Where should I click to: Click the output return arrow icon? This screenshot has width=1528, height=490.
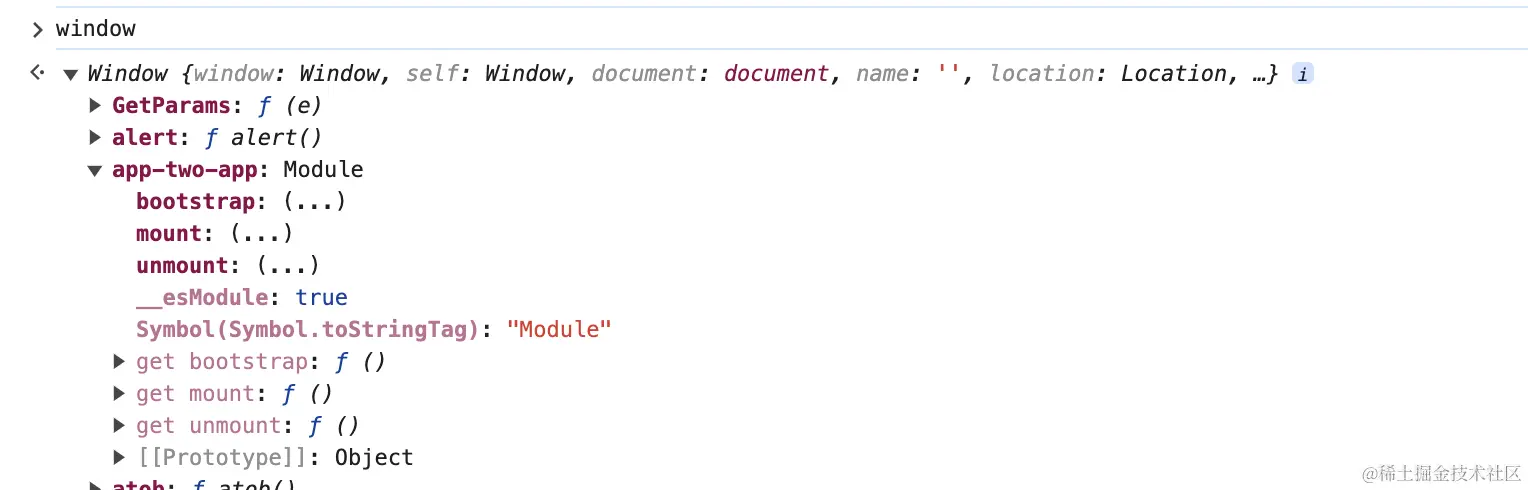[37, 73]
